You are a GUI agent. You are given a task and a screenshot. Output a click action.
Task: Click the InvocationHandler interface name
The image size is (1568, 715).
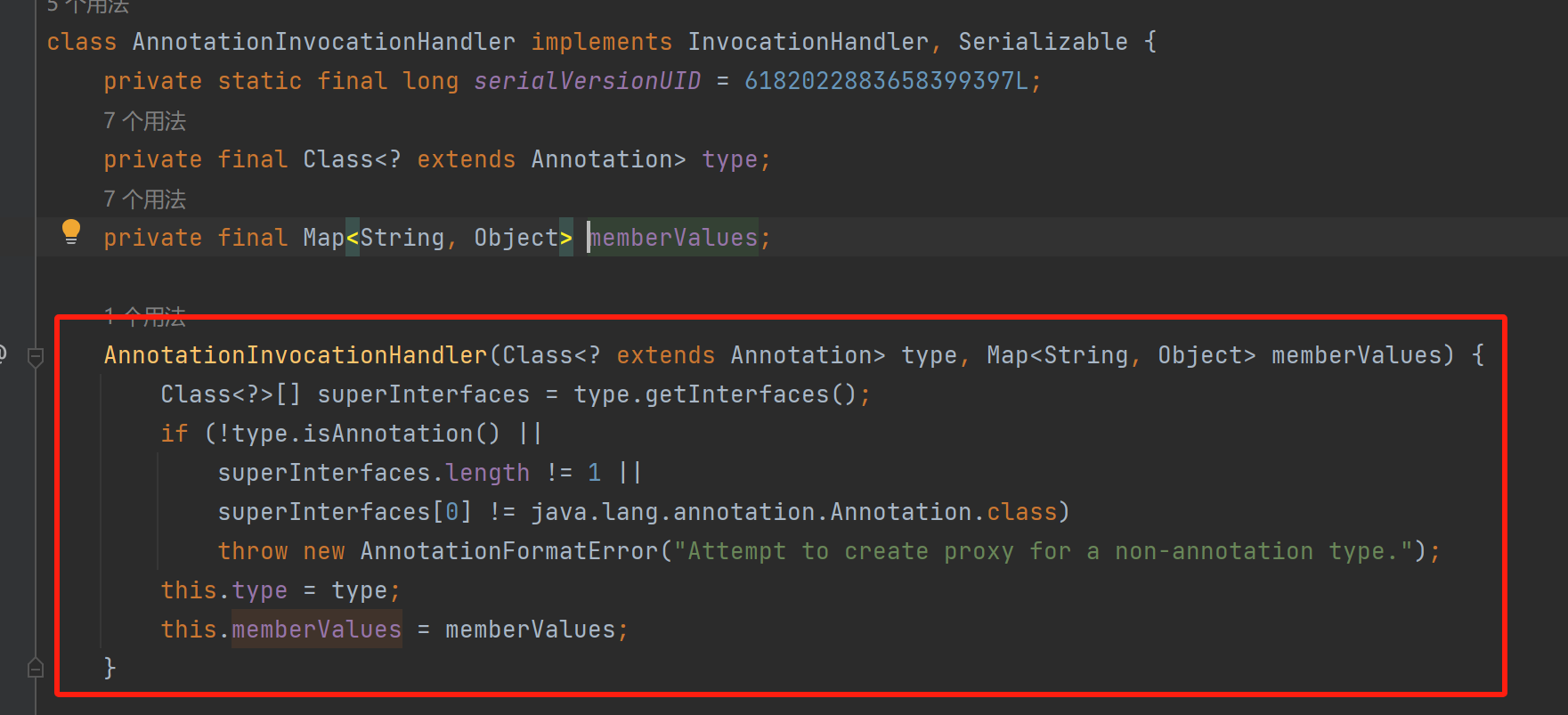pyautogui.click(x=808, y=42)
